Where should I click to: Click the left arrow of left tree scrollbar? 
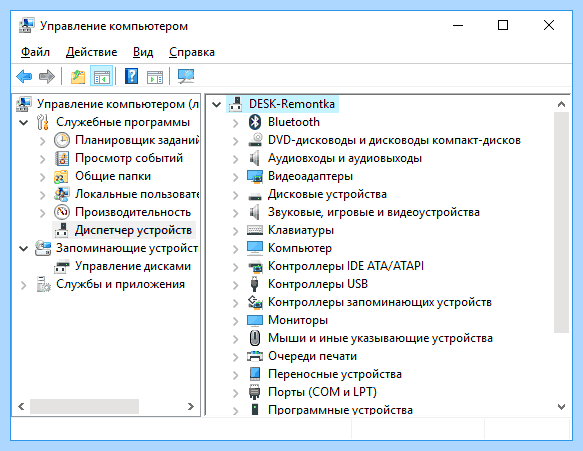point(21,406)
